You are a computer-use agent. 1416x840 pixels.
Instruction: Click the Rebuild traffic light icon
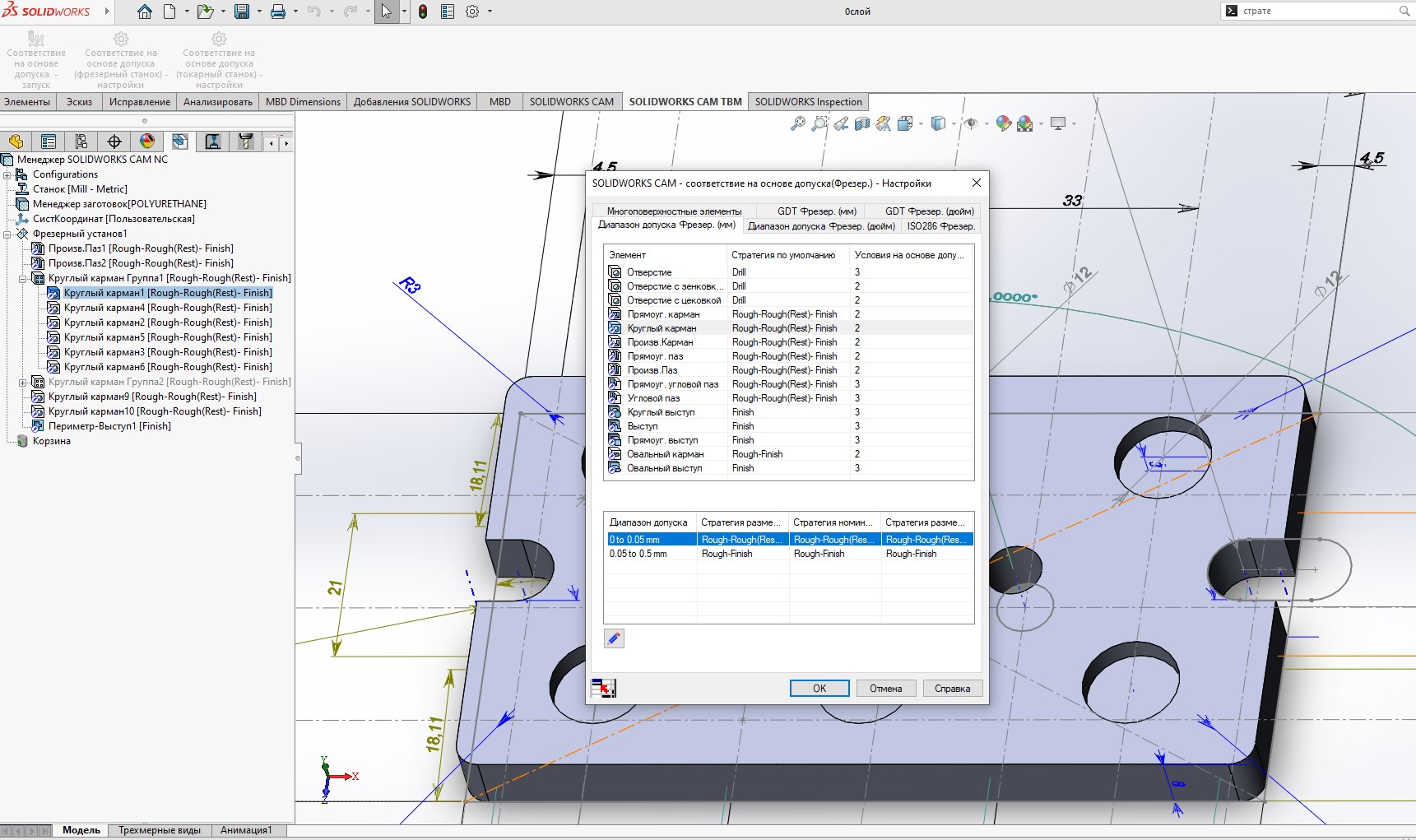point(423,12)
